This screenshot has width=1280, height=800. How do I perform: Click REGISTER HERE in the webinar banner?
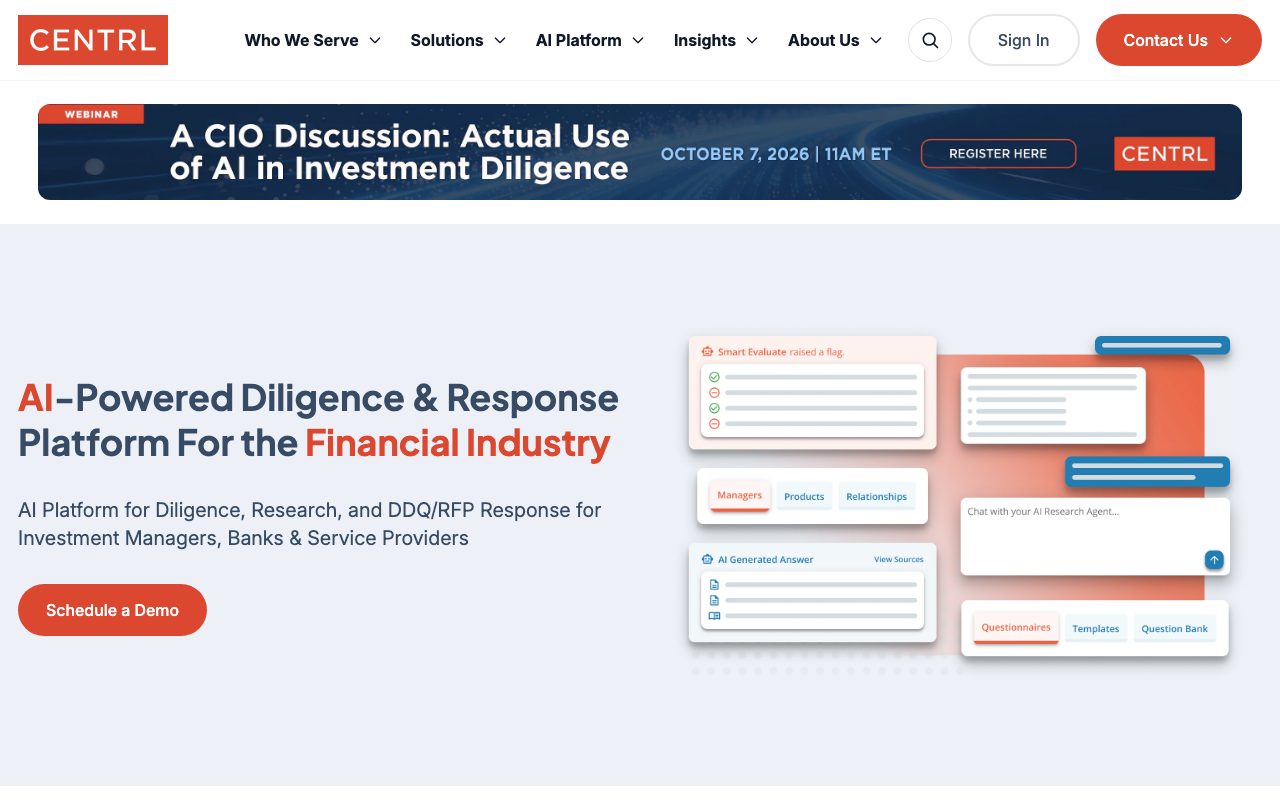point(998,154)
